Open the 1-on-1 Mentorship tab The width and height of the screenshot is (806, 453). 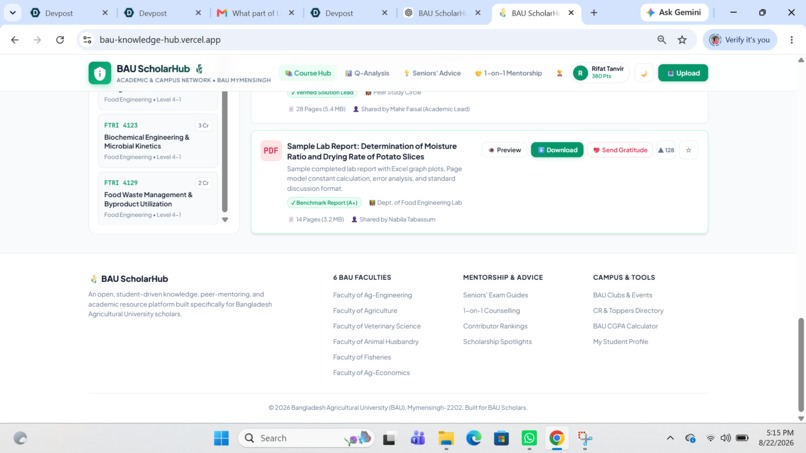click(508, 73)
